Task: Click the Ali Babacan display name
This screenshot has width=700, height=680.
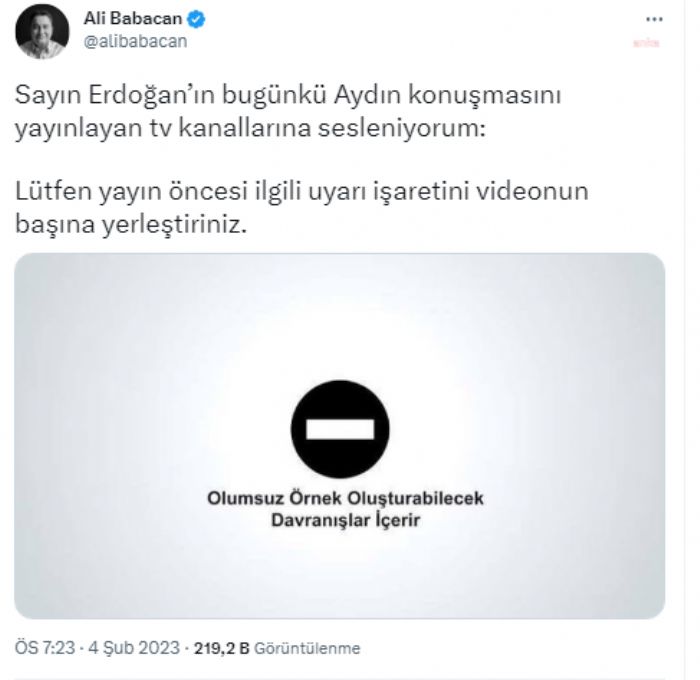Action: [x=133, y=19]
